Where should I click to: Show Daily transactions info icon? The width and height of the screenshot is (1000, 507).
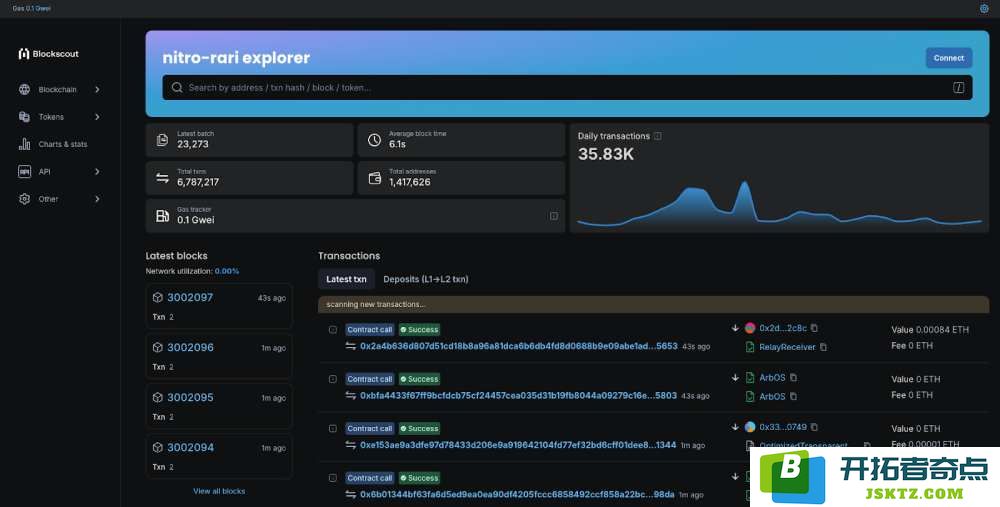[658, 136]
